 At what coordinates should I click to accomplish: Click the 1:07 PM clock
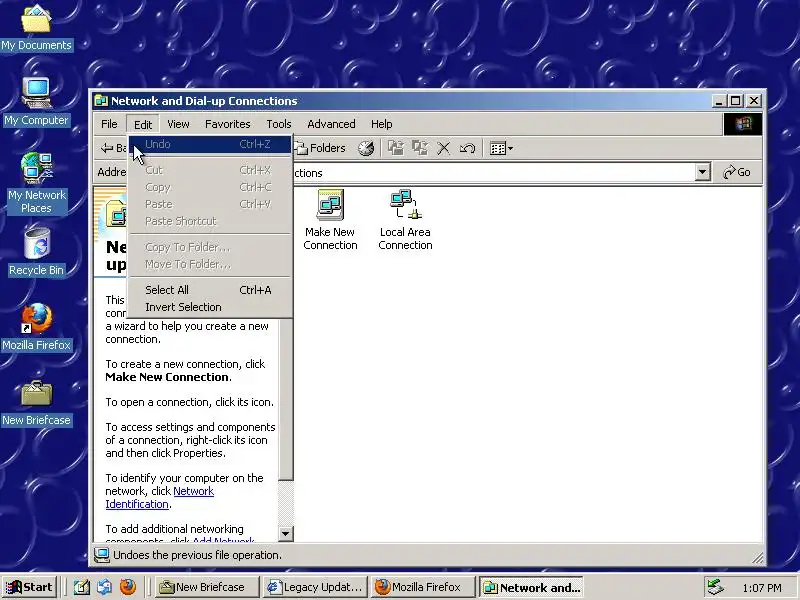[762, 588]
